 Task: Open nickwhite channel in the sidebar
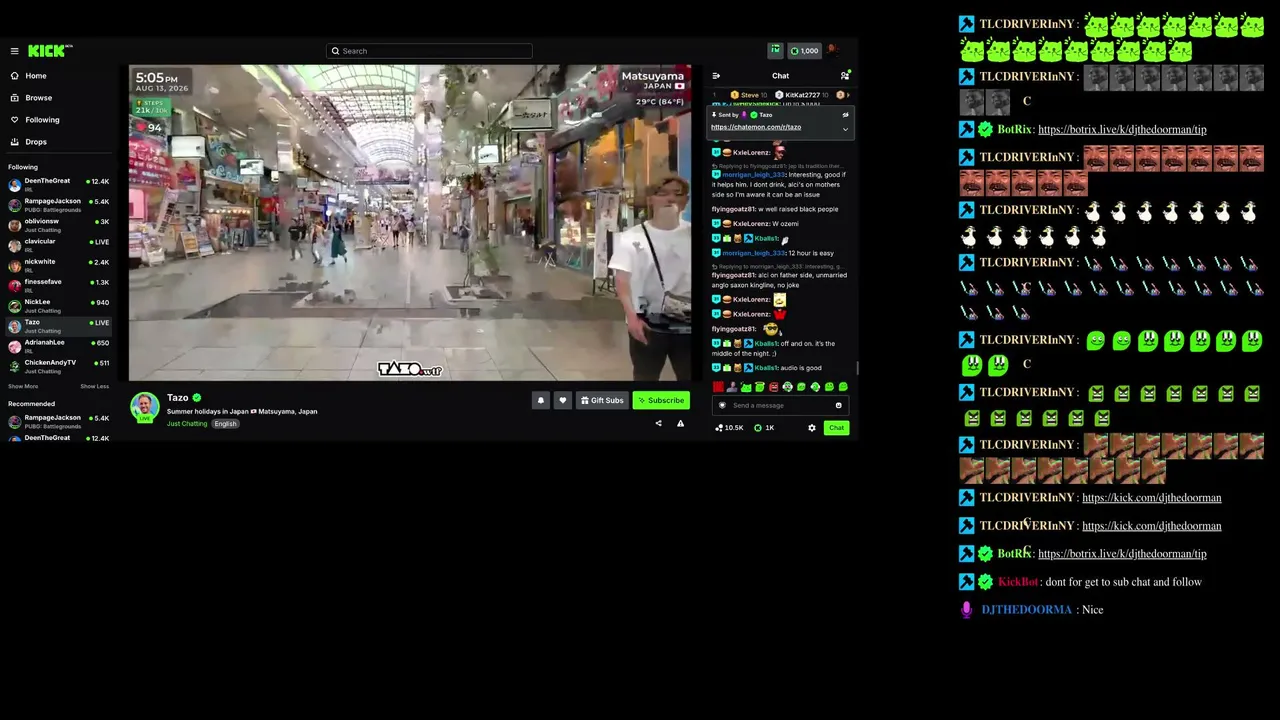(x=59, y=265)
